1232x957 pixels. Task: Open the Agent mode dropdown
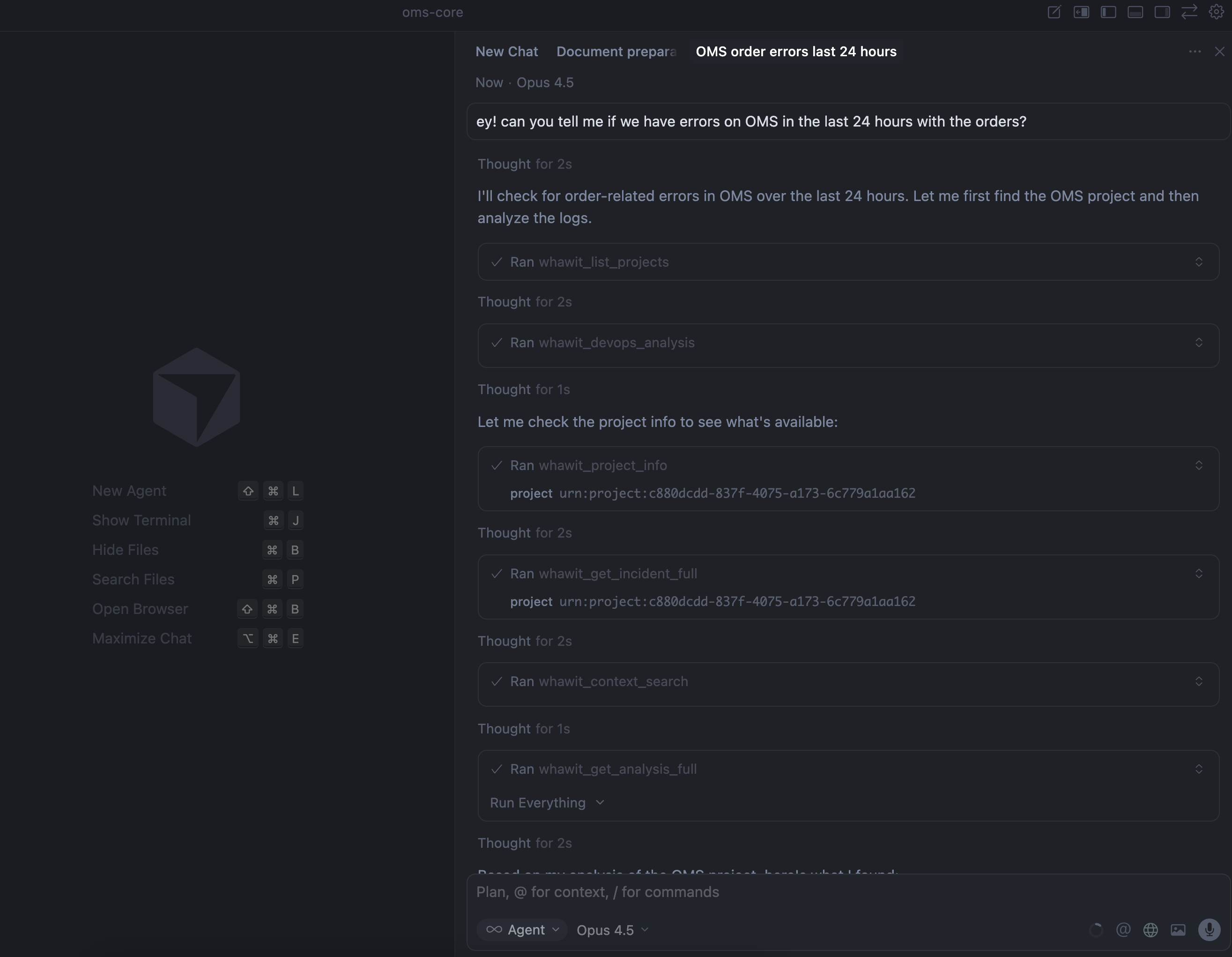522,930
